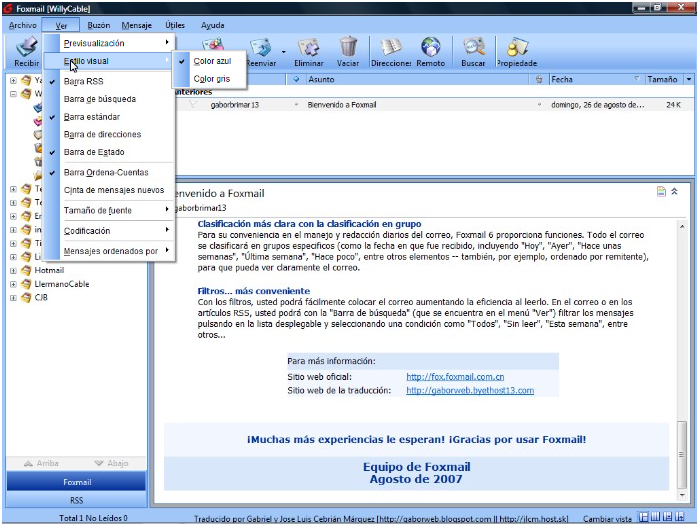
Task: Click the Arriba button
Action: [41, 463]
